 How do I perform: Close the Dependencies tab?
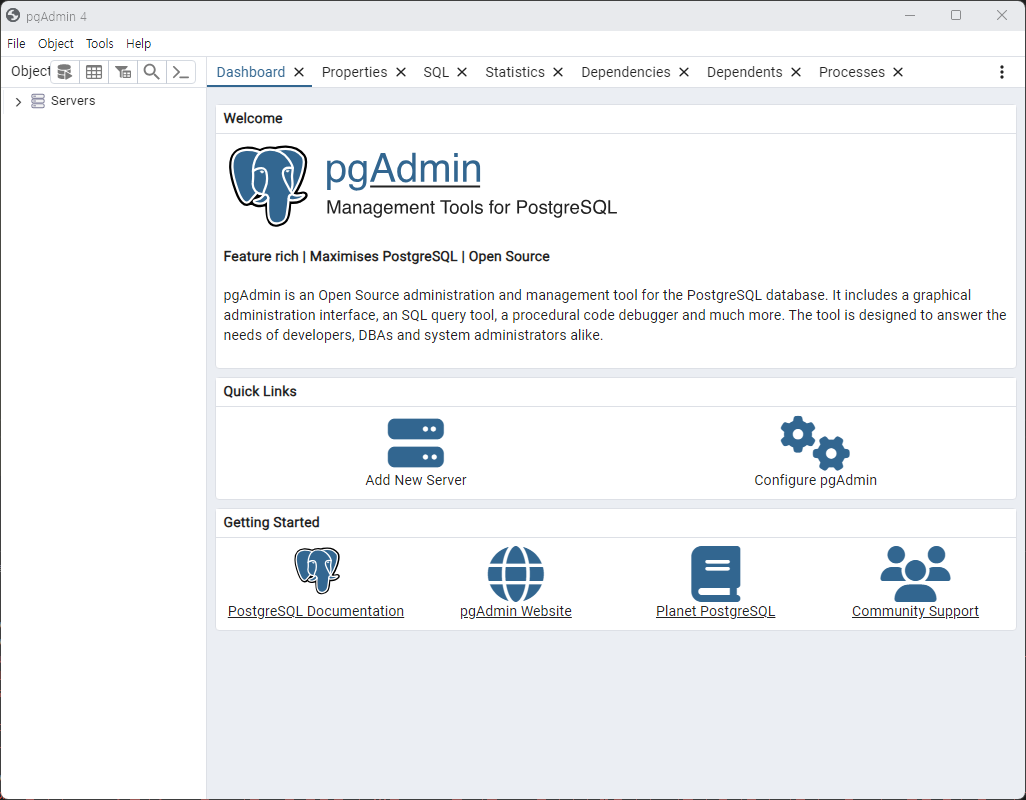(x=684, y=72)
